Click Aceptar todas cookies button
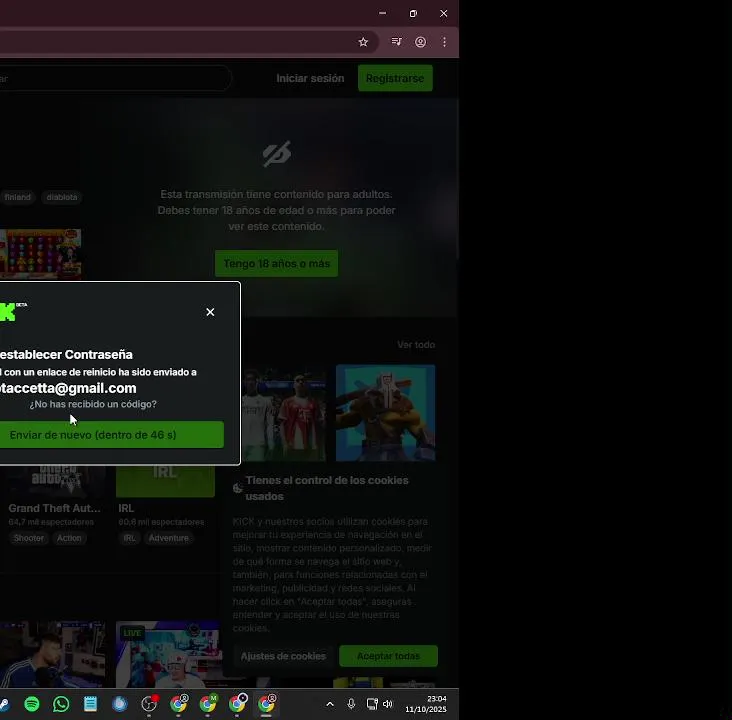Image resolution: width=732 pixels, height=720 pixels. pos(388,656)
